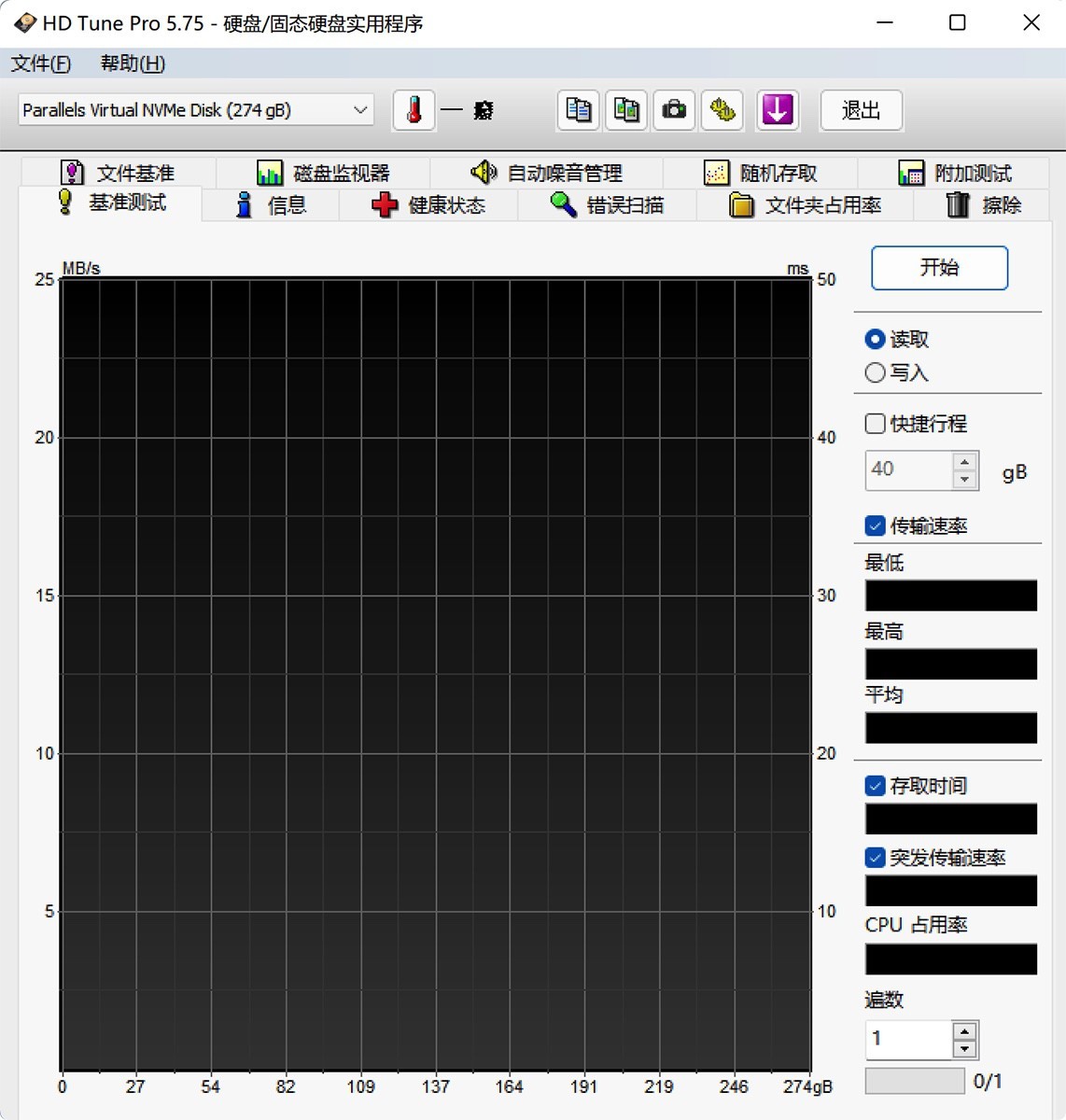This screenshot has width=1066, height=1120.
Task: Uncheck the 存取时间 checkbox
Action: pyautogui.click(x=875, y=786)
